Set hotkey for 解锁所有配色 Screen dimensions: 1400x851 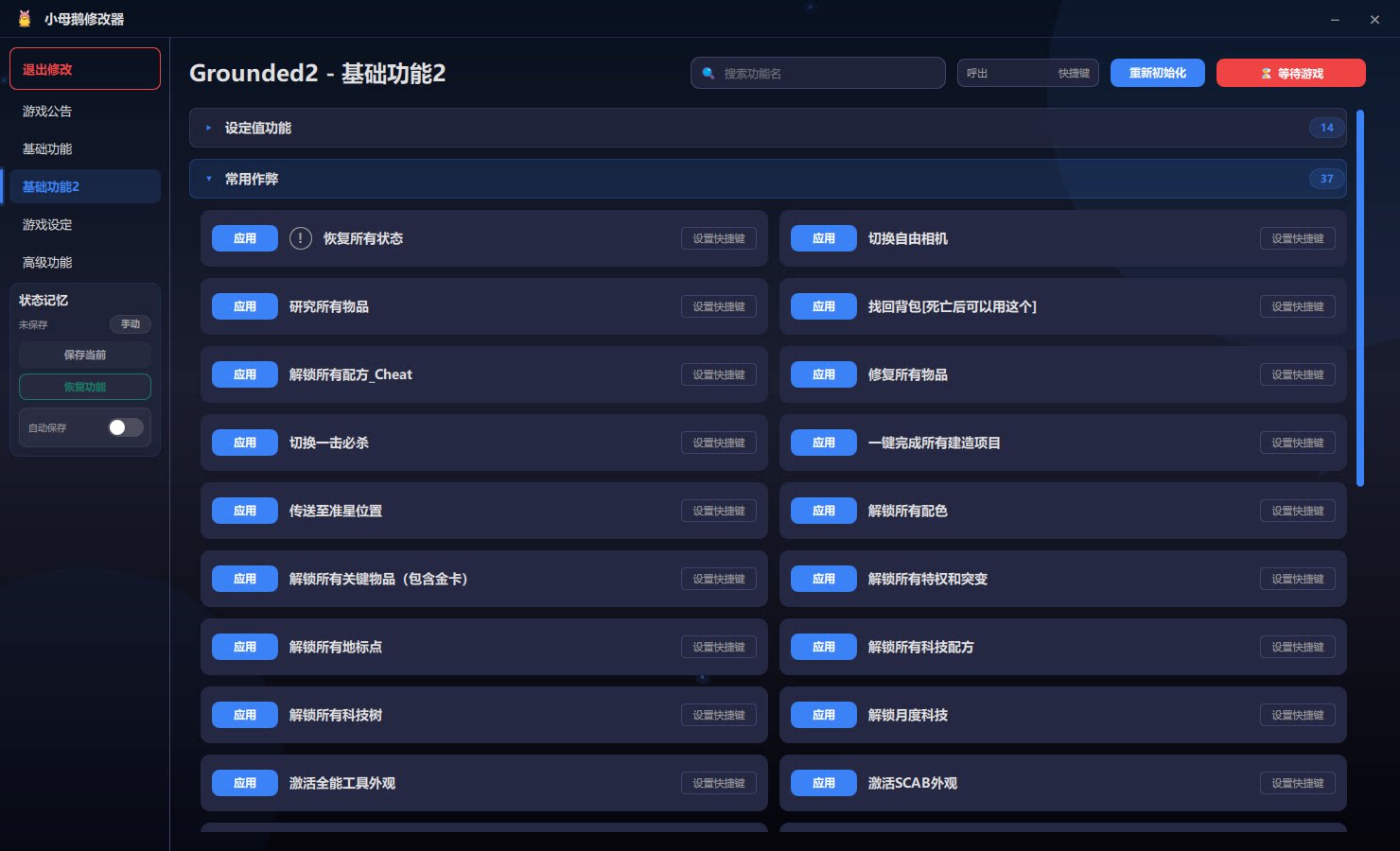click(1298, 511)
